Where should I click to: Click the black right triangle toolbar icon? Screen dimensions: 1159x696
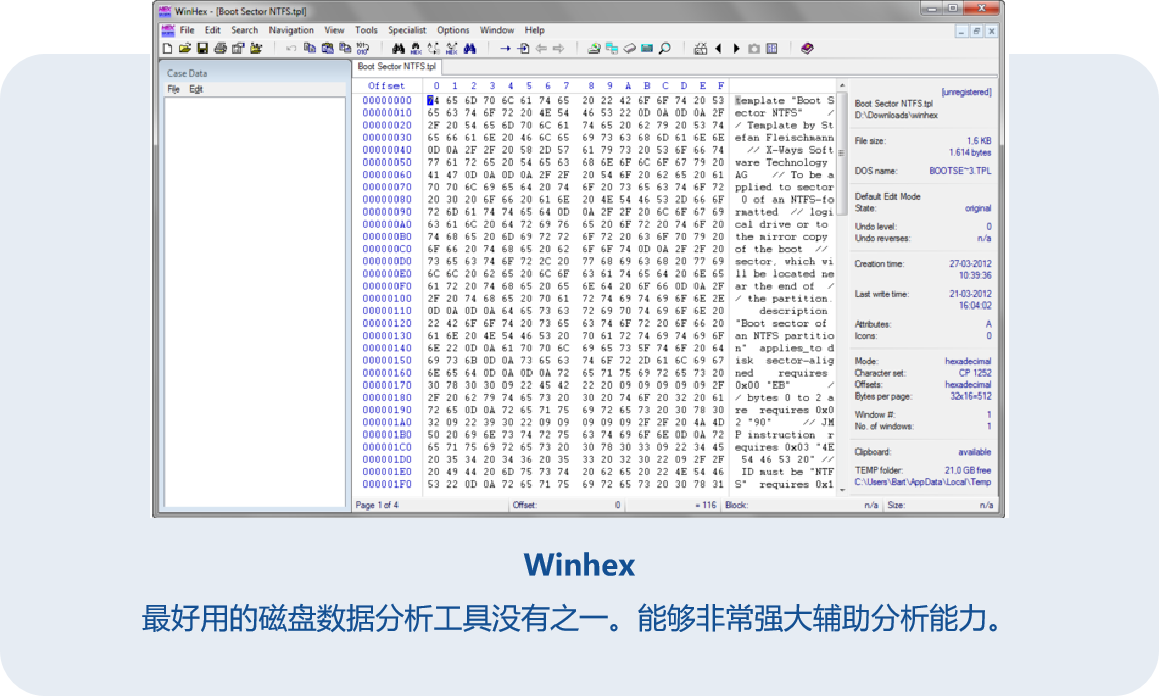(736, 49)
